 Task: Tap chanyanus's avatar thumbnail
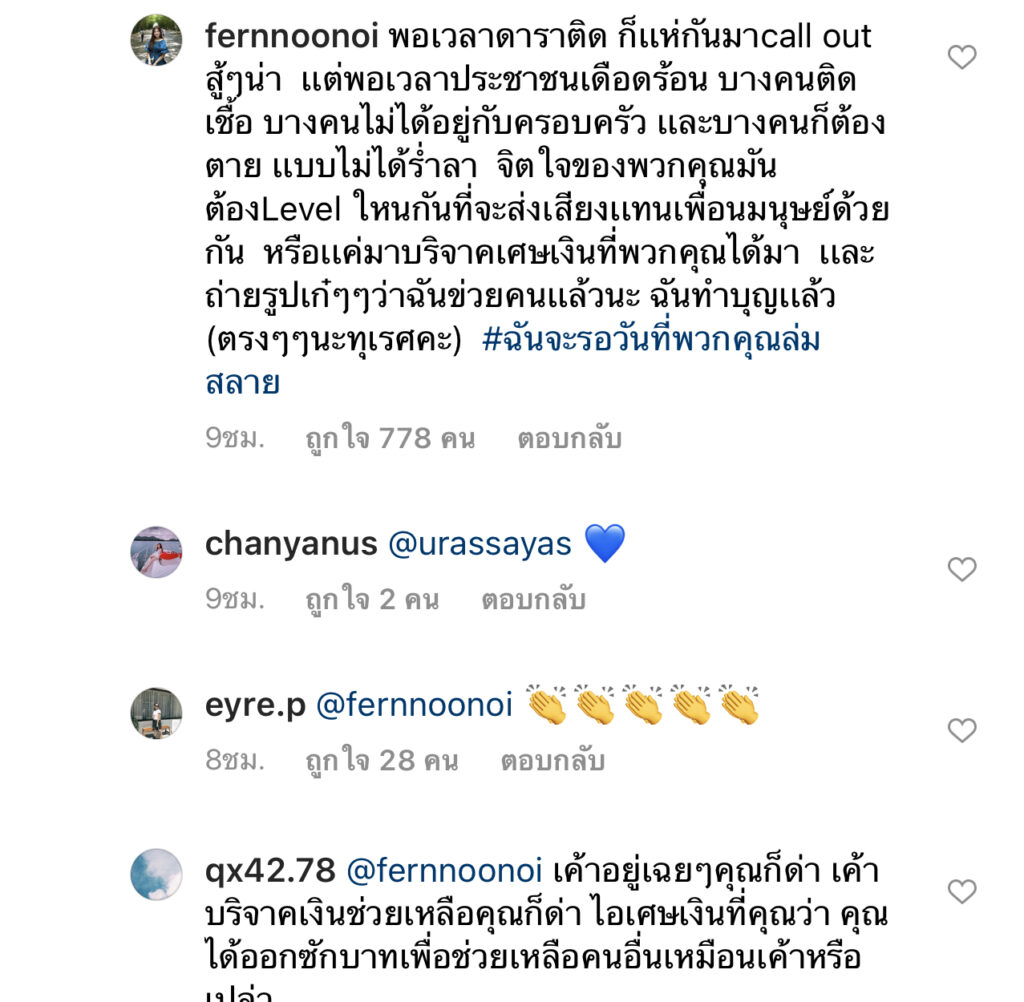click(156, 552)
